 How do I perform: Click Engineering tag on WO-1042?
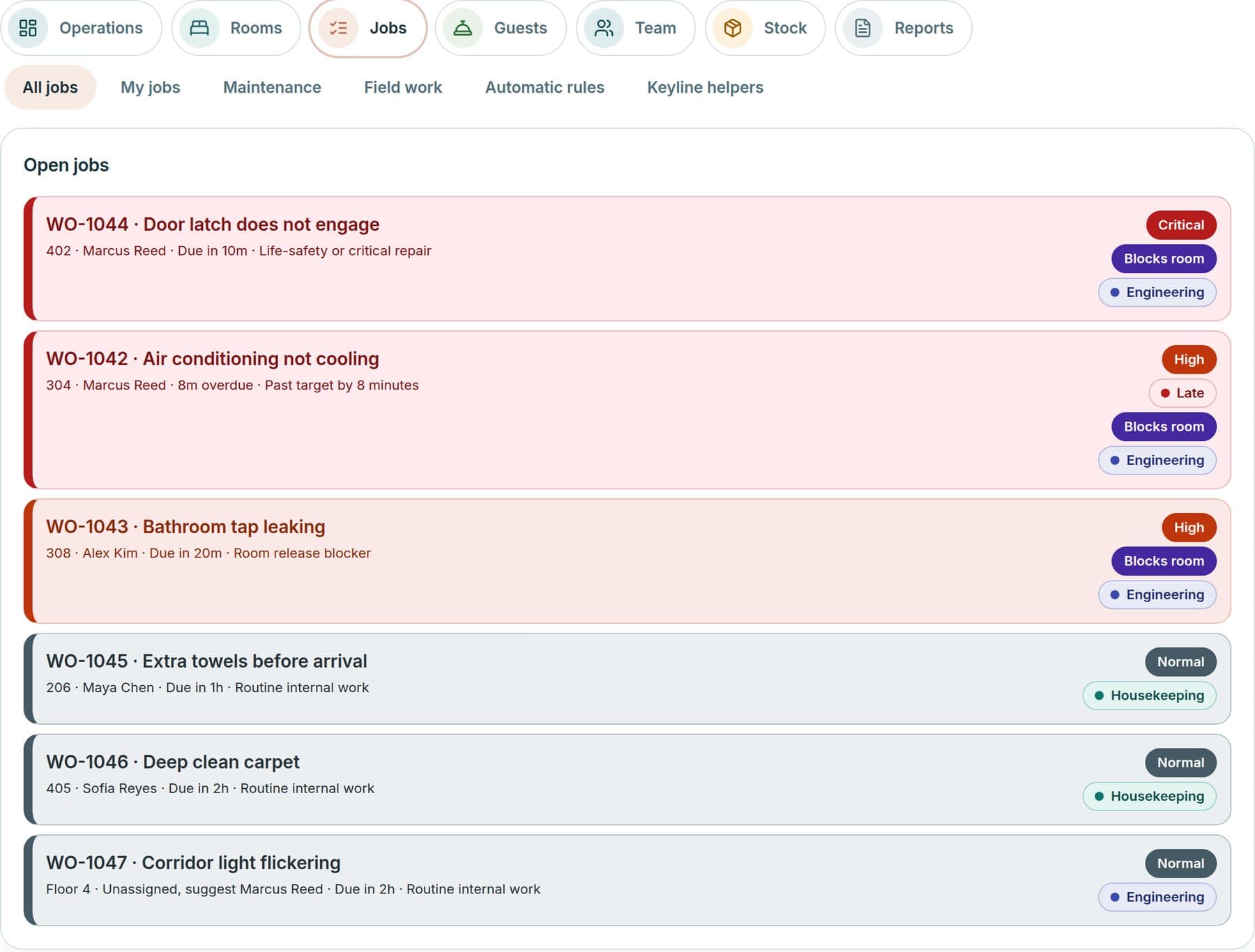tap(1157, 460)
